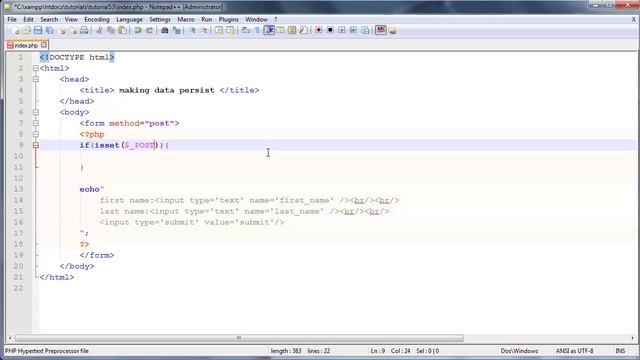The image size is (640, 360).
Task: Paste clipboard with the Paste icon
Action: coord(122,30)
